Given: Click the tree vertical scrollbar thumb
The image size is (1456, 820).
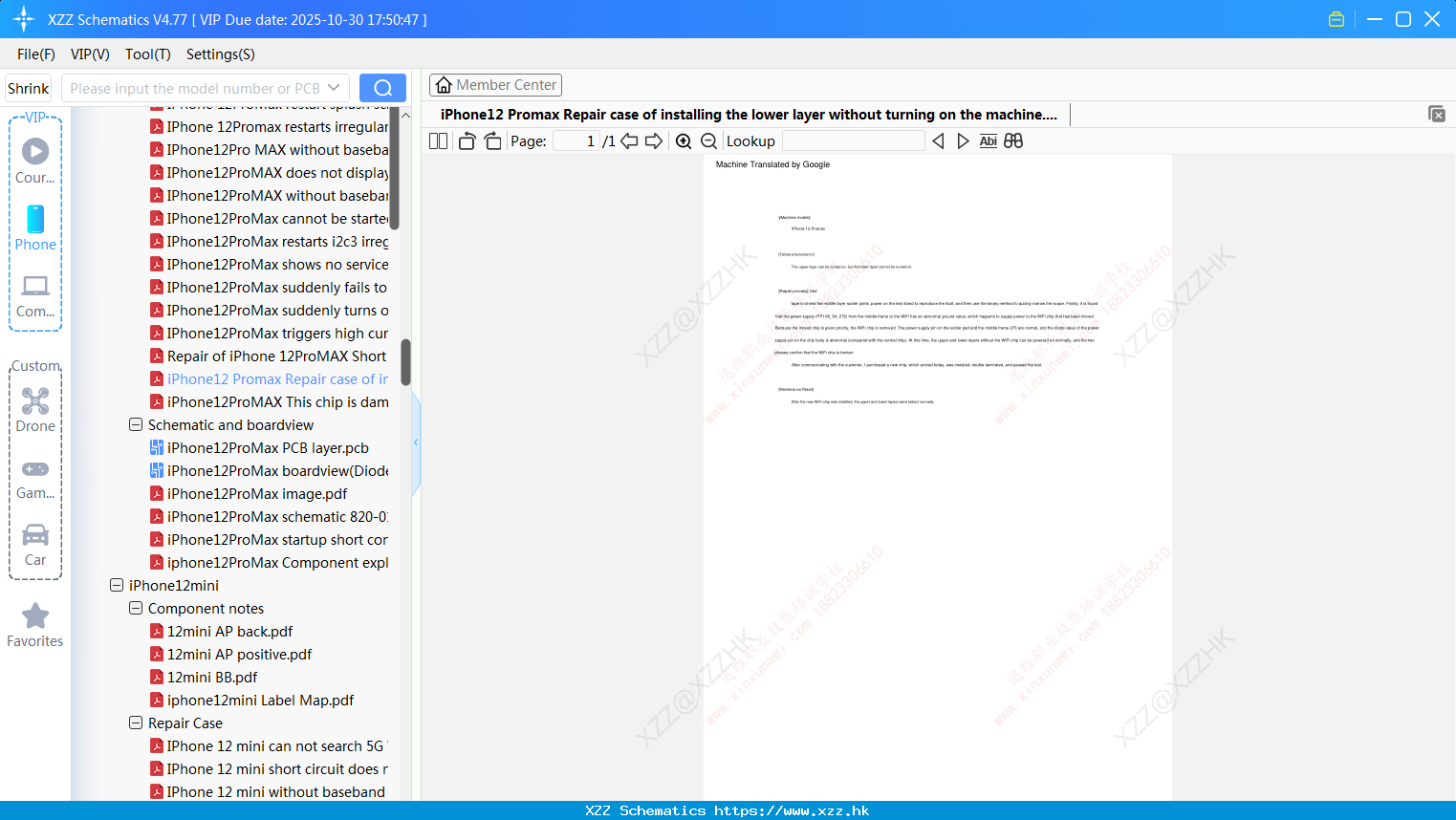Looking at the screenshot, I should click(x=405, y=362).
